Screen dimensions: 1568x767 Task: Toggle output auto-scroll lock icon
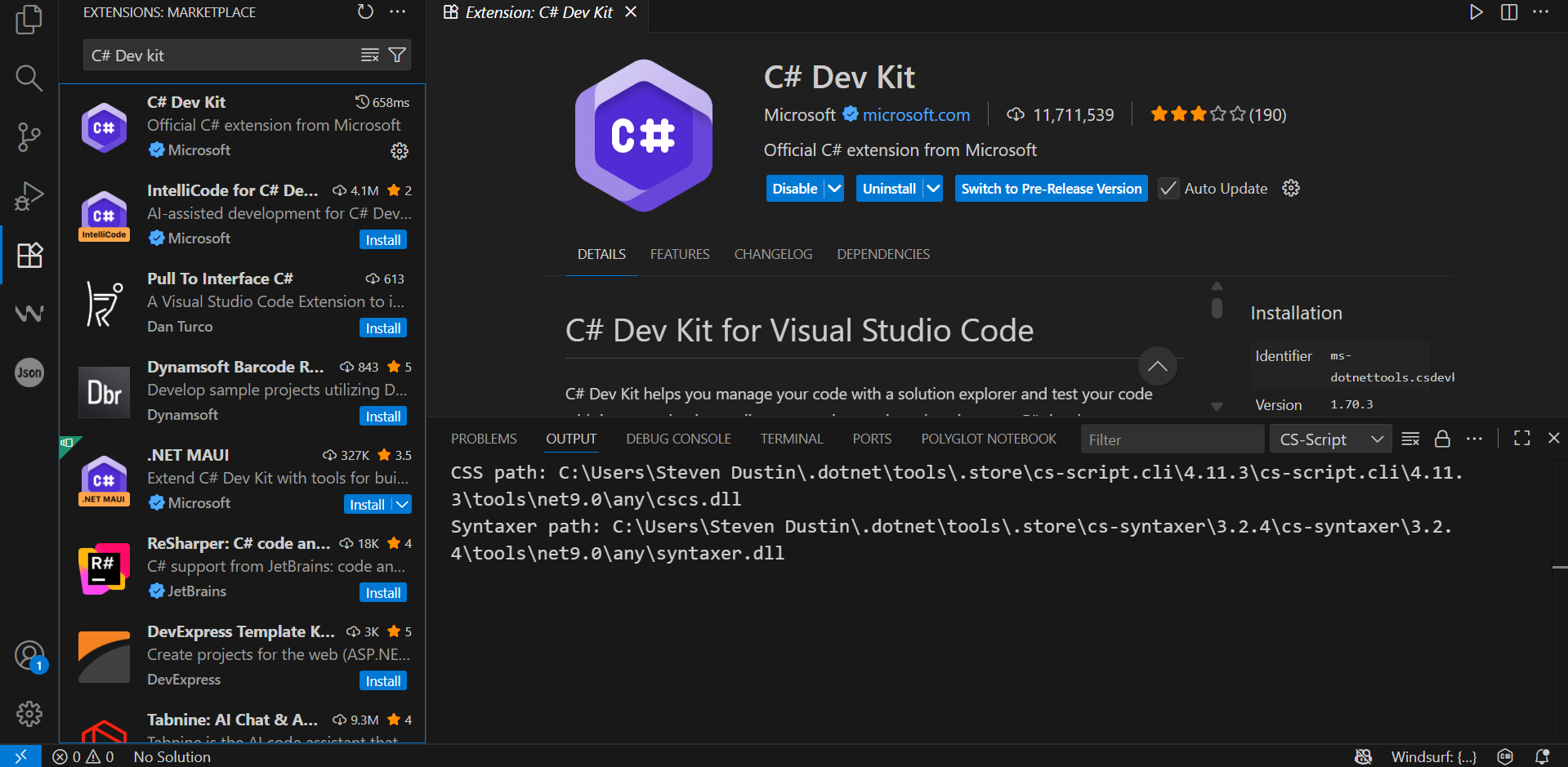click(1442, 439)
